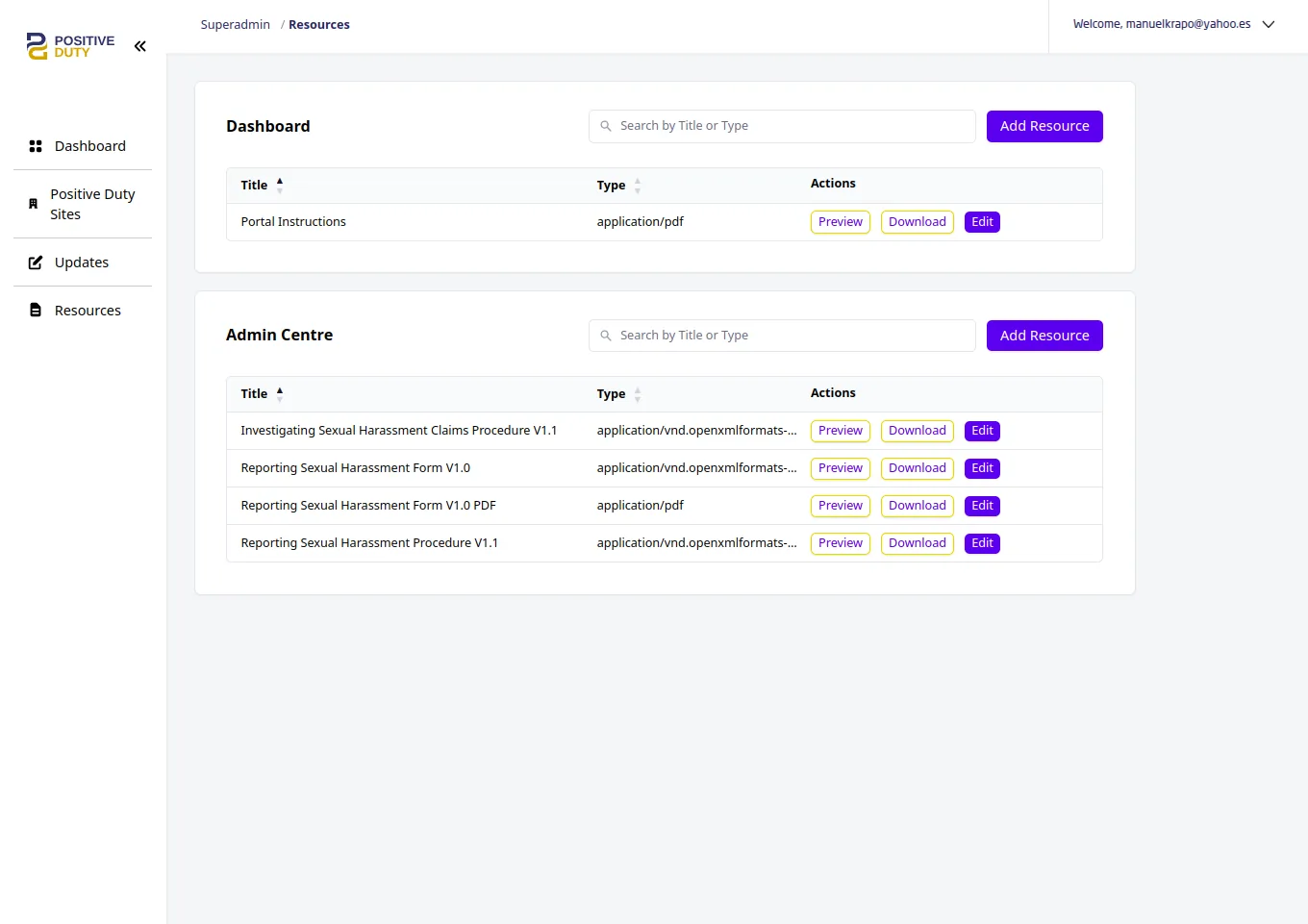Toggle Title sort order in Admin Centre table
Screen dimensions: 1308x924
click(279, 392)
